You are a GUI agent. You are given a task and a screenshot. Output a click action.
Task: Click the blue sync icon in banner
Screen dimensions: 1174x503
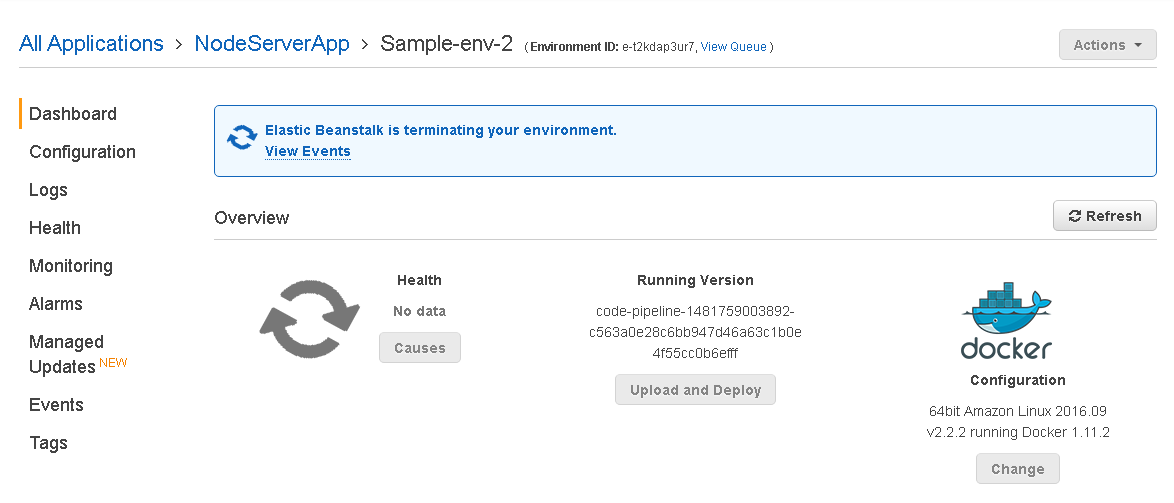(x=242, y=138)
